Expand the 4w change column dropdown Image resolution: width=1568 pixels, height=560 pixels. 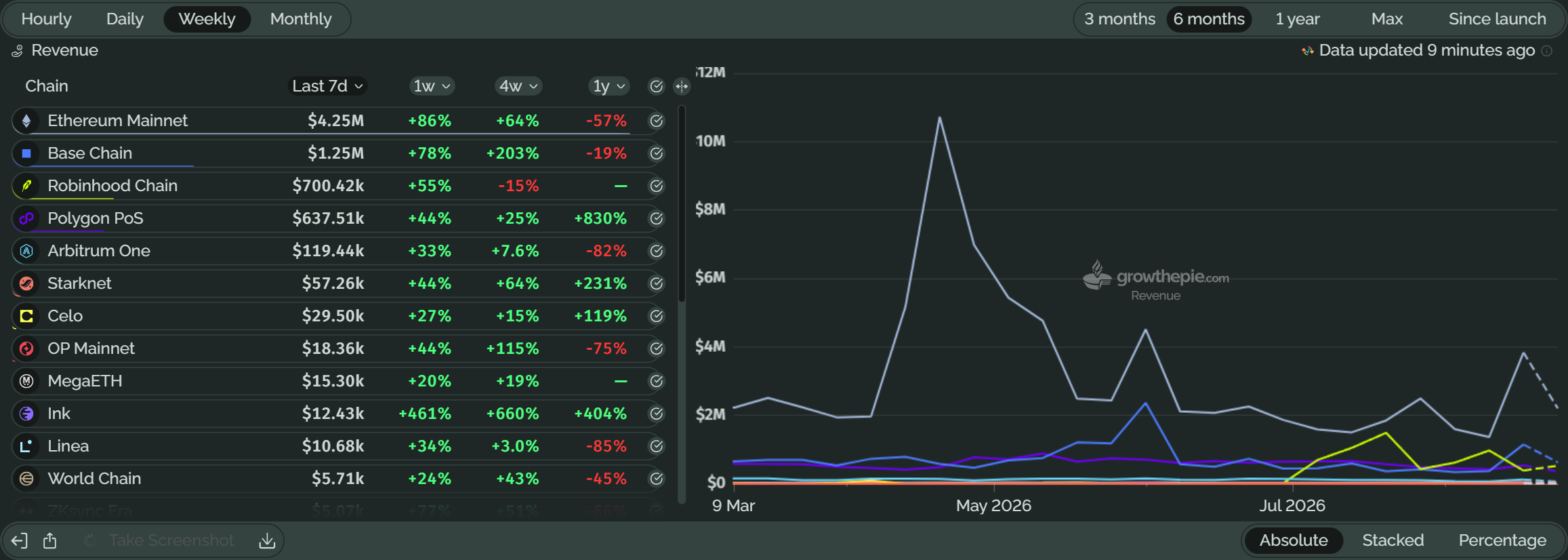[x=518, y=86]
